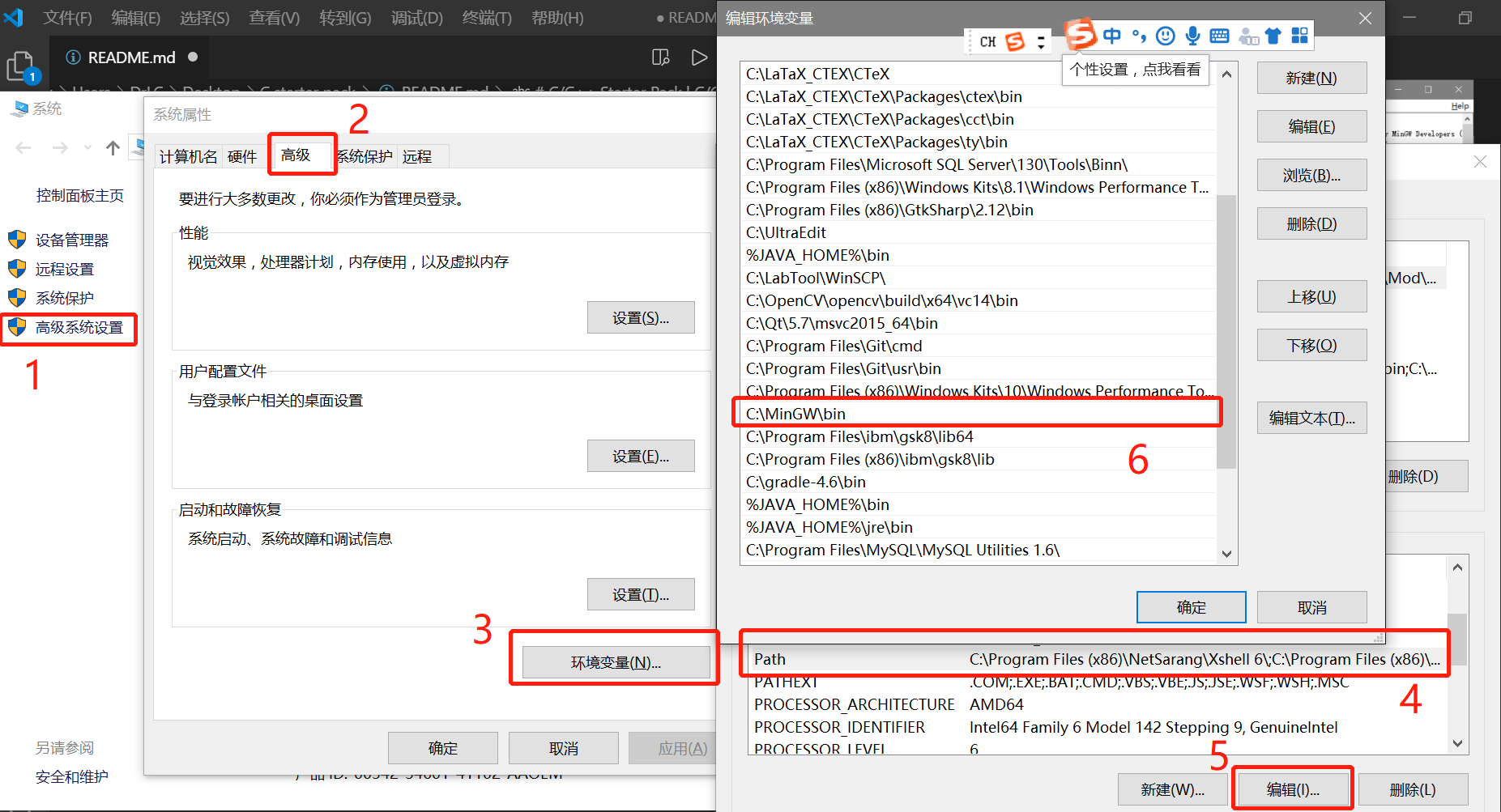
Task: Open 远程设置 link in sidebar
Action: [65, 269]
